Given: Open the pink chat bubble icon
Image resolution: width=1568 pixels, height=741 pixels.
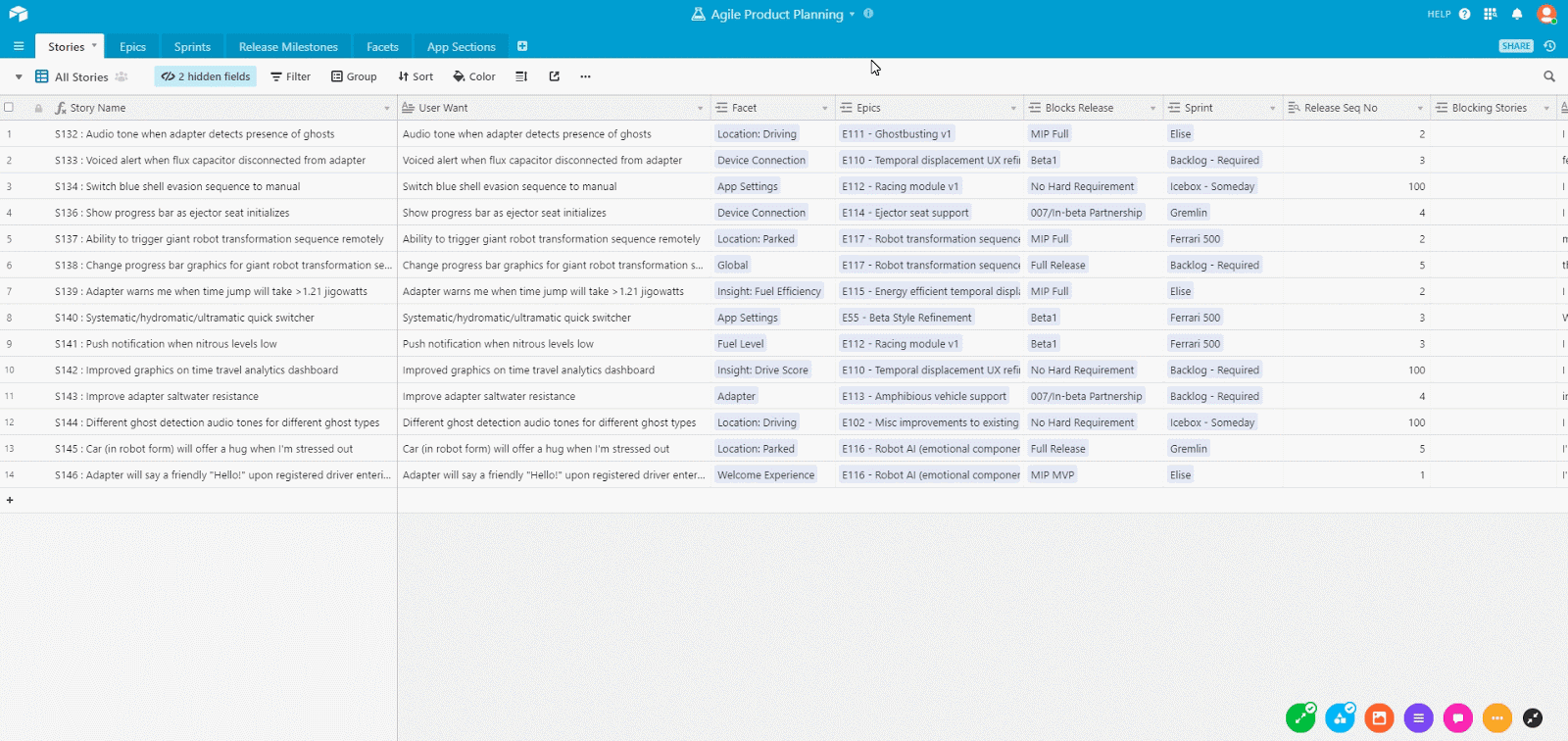Looking at the screenshot, I should (1457, 718).
